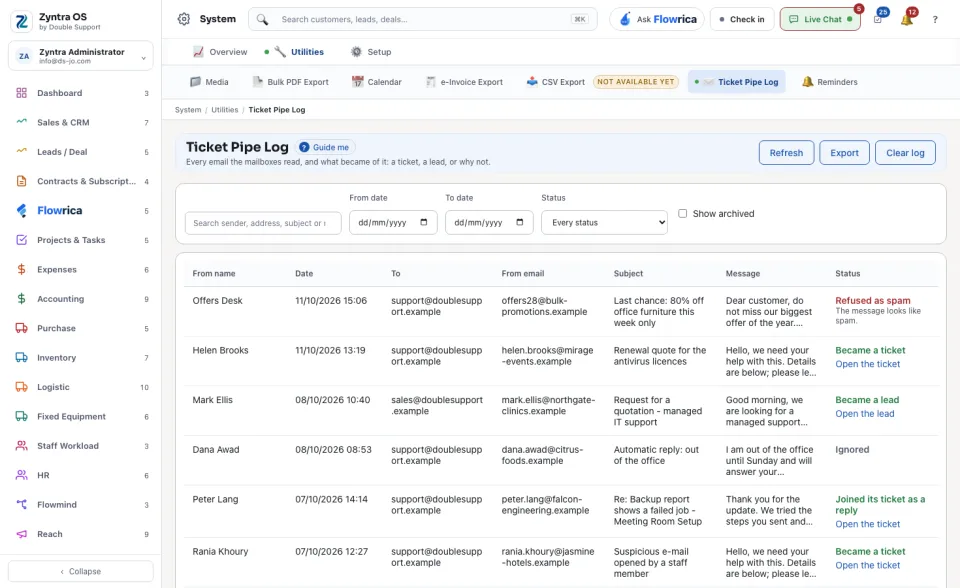The image size is (960, 588).
Task: Open the notifications bell icon
Action: point(907,20)
